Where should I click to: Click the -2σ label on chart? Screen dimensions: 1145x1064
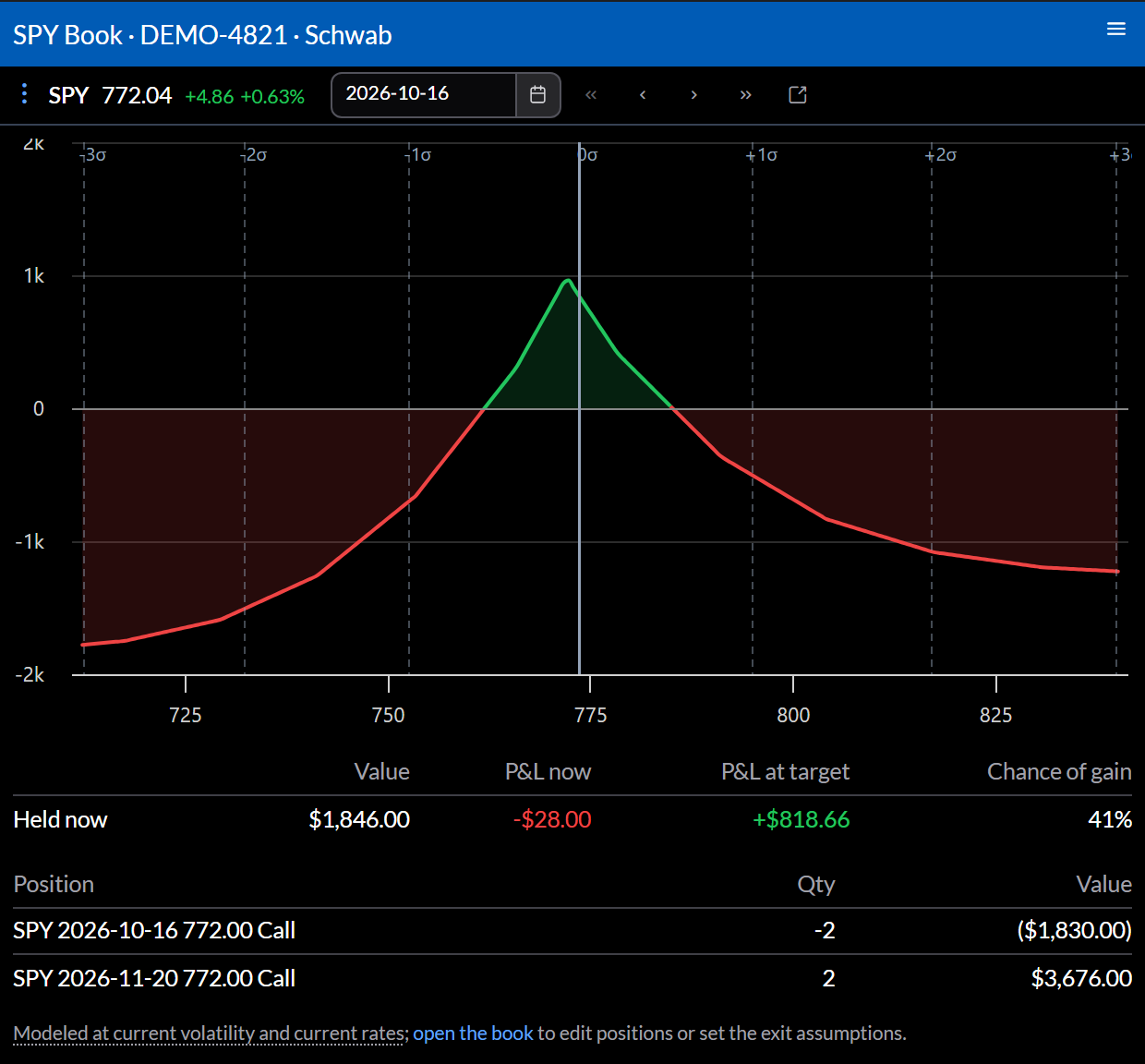click(254, 155)
